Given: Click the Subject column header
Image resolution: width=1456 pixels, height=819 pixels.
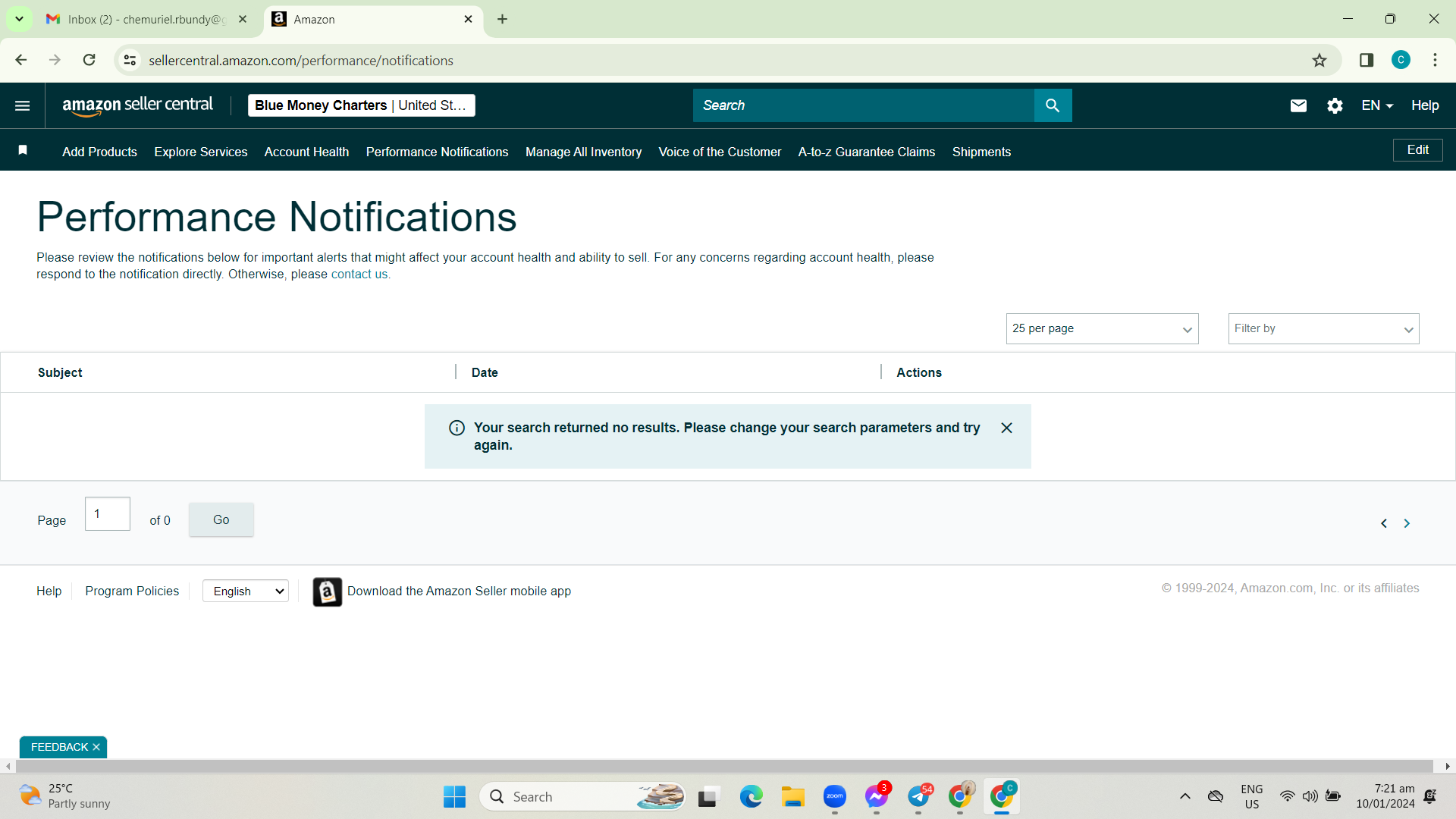Looking at the screenshot, I should coord(60,372).
